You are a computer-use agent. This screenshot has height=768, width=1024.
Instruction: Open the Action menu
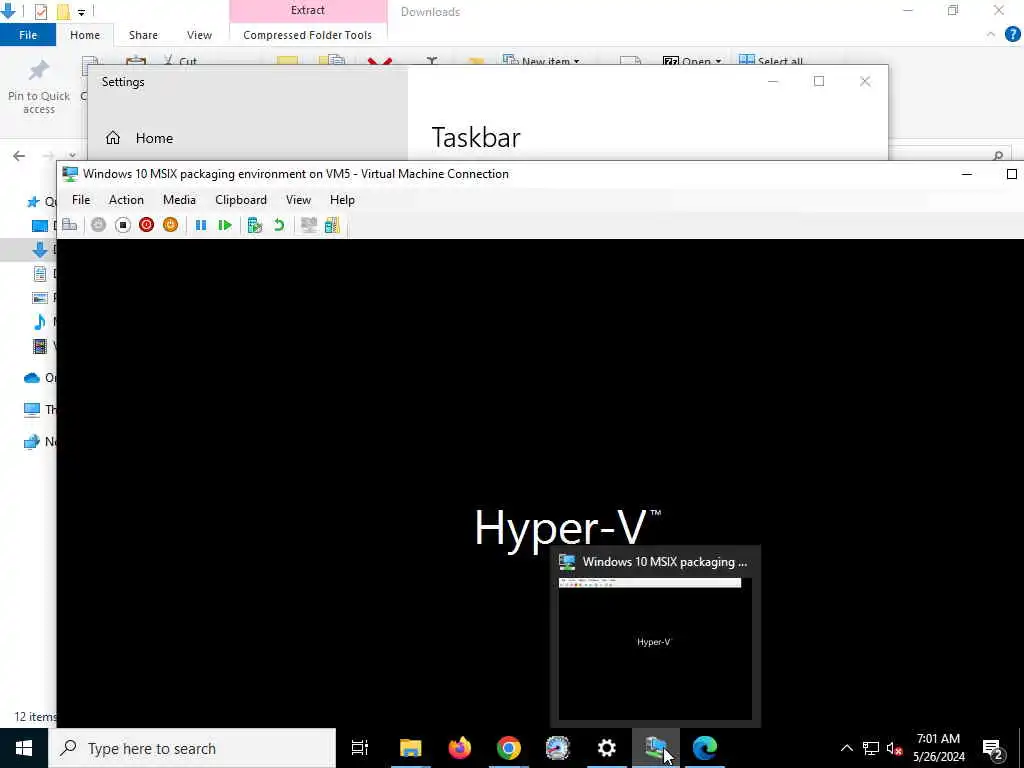[x=126, y=200]
